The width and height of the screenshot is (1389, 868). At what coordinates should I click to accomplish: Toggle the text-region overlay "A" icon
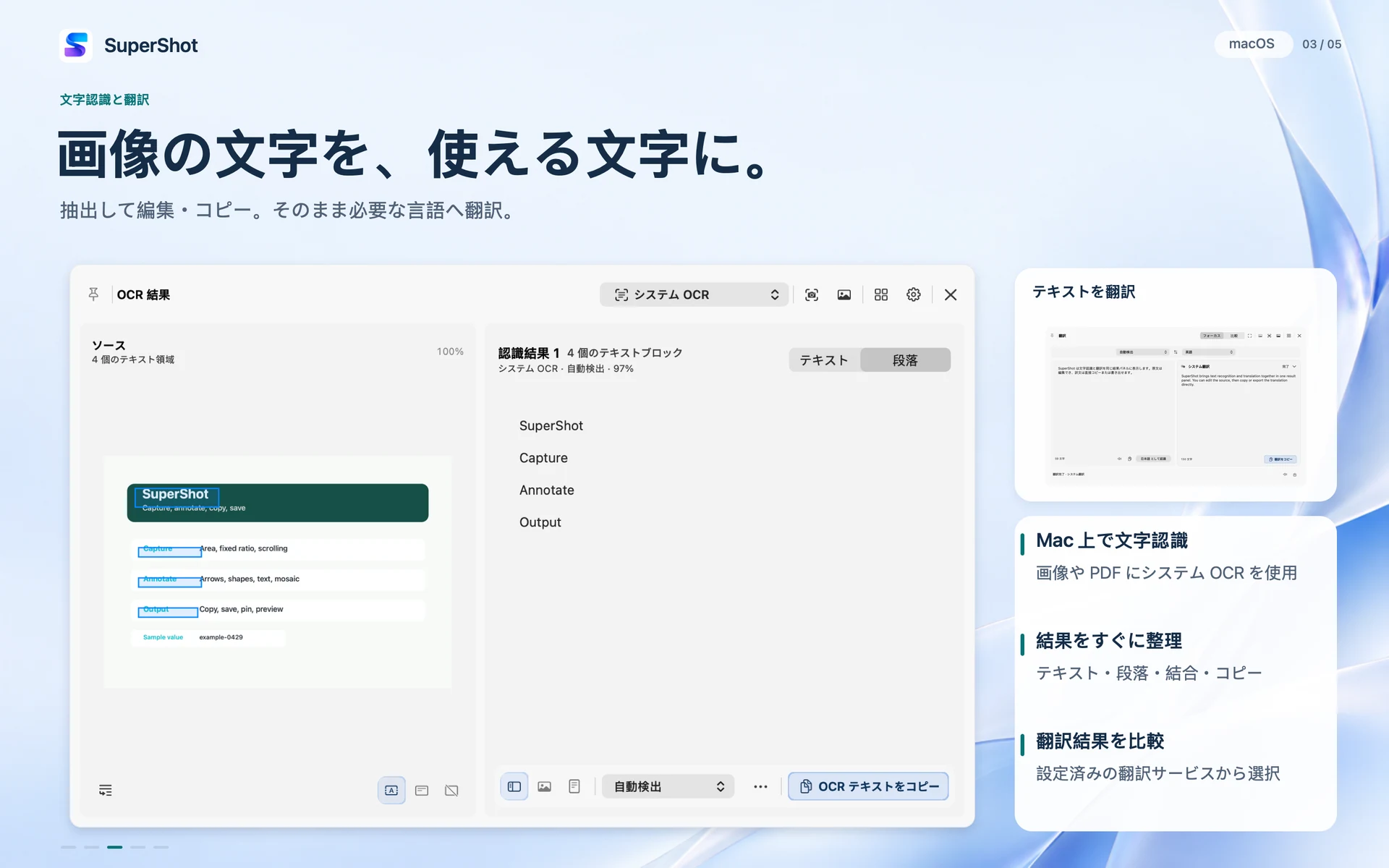click(391, 790)
